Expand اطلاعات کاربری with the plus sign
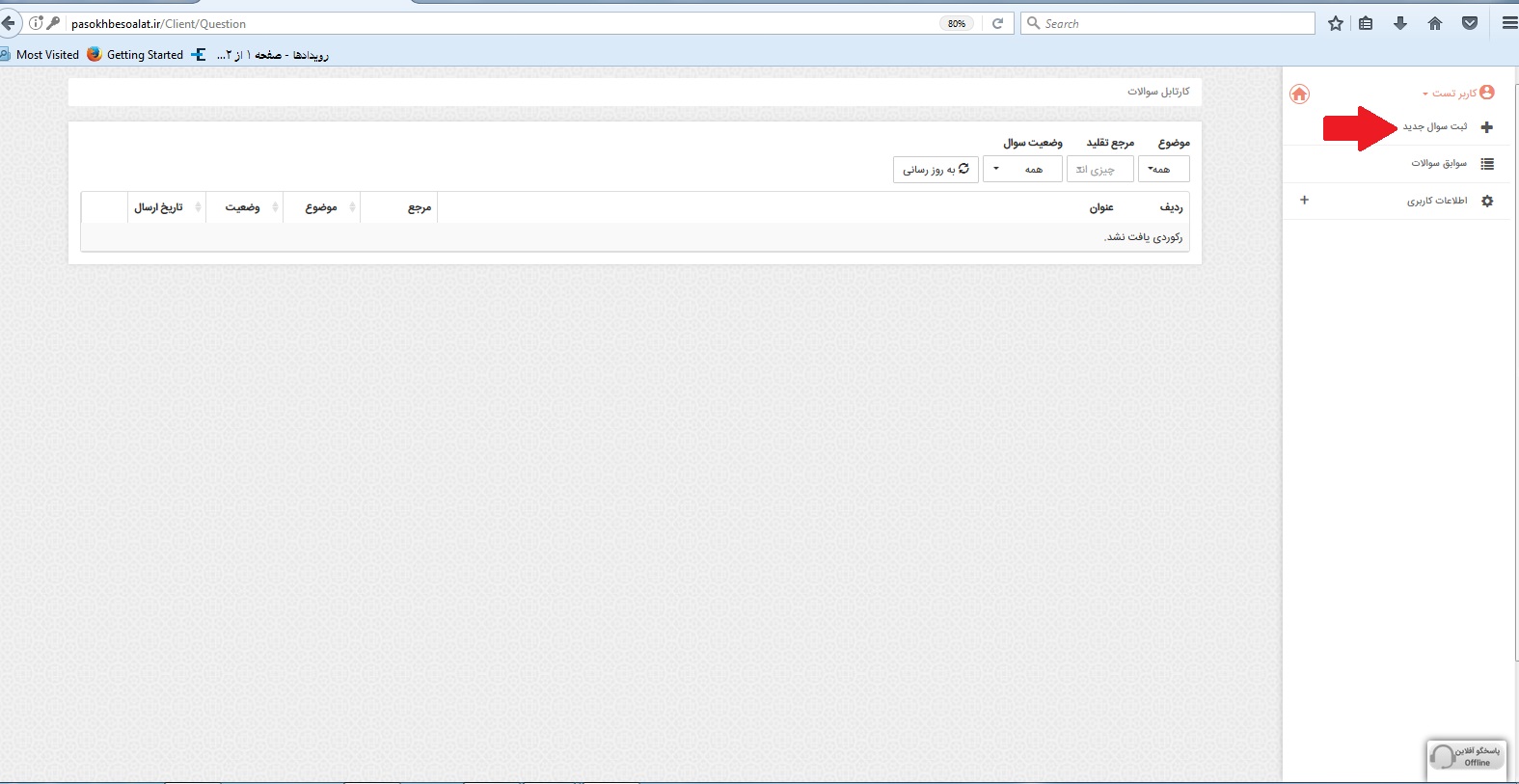Image resolution: width=1519 pixels, height=784 pixels. coord(1304,201)
